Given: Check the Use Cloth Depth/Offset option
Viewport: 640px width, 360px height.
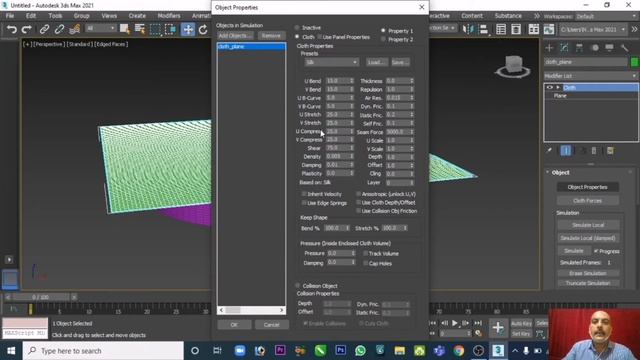Looking at the screenshot, I should tap(358, 202).
